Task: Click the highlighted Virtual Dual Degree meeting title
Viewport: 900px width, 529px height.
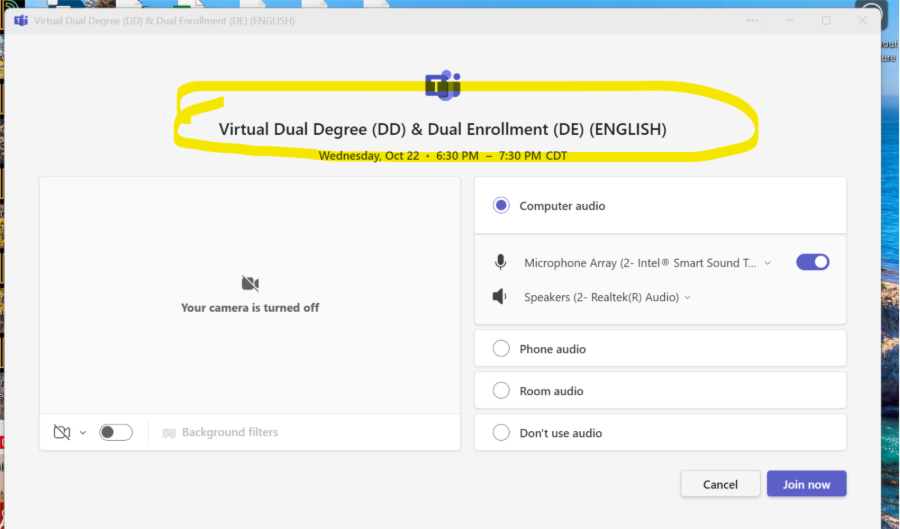Action: coord(442,129)
